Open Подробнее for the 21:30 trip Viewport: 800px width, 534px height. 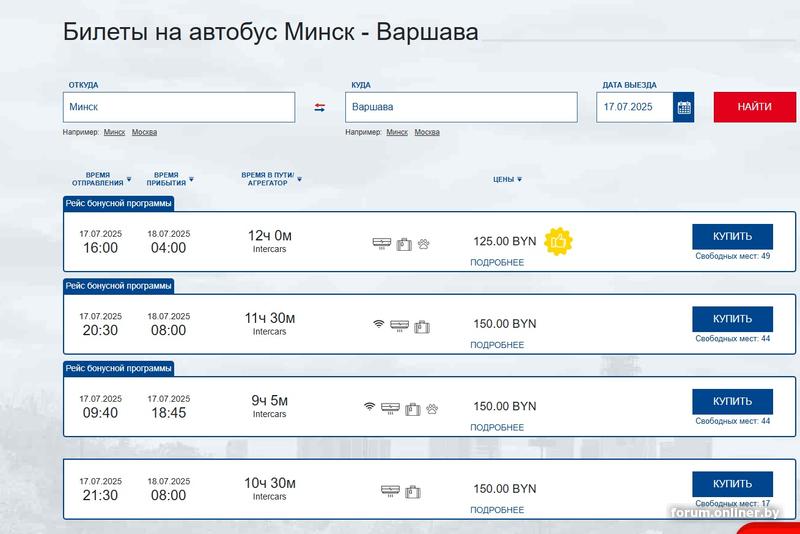[497, 510]
